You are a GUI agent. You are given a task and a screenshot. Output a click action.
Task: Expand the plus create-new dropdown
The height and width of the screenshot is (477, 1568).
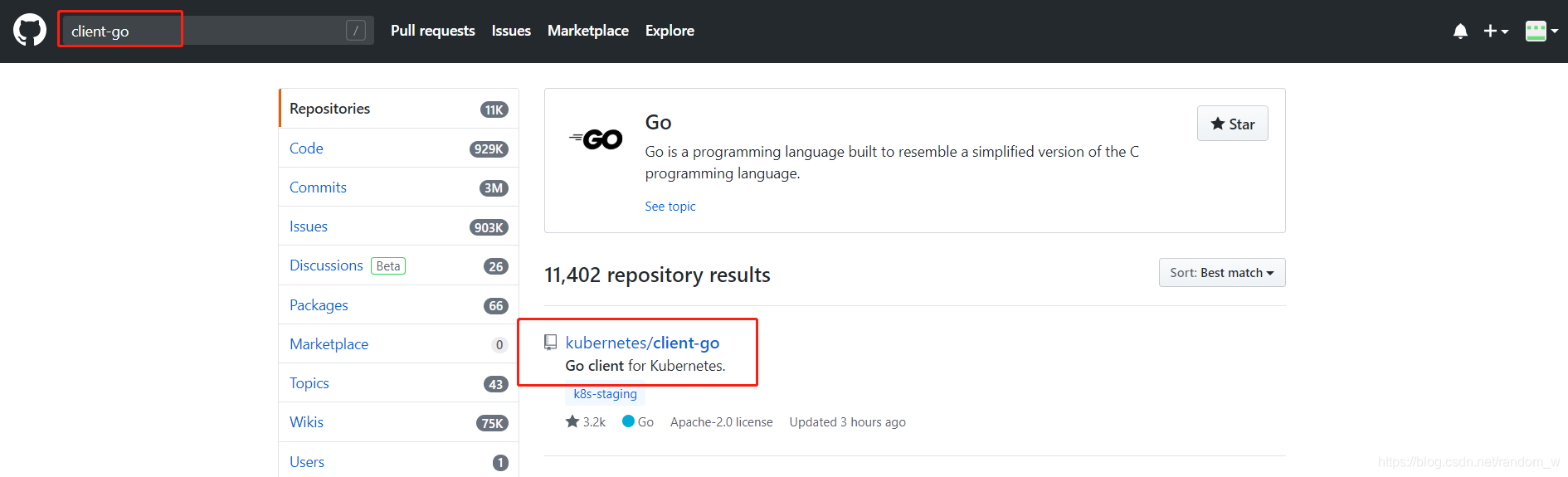click(1496, 31)
